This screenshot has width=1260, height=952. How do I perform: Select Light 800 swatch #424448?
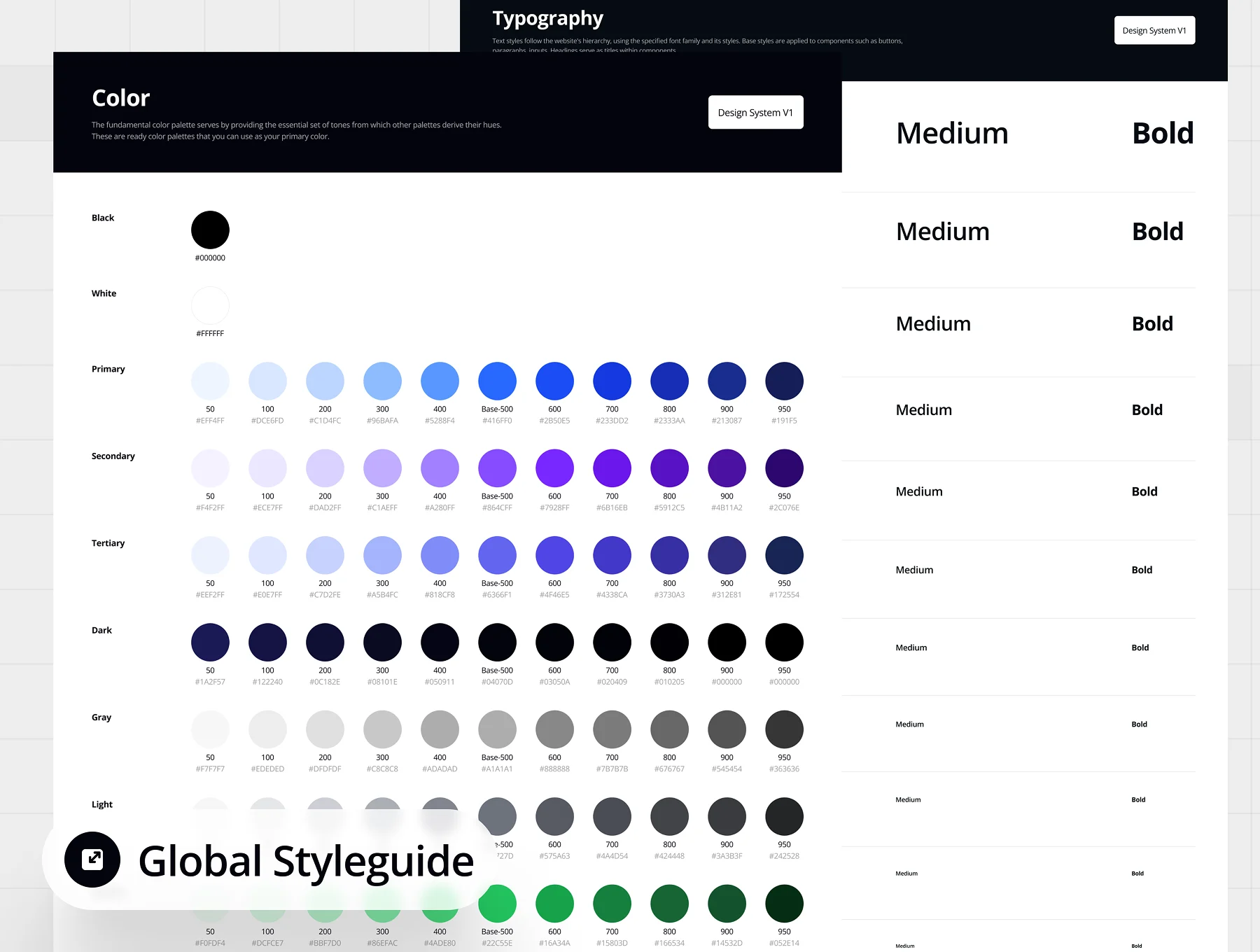pos(669,817)
